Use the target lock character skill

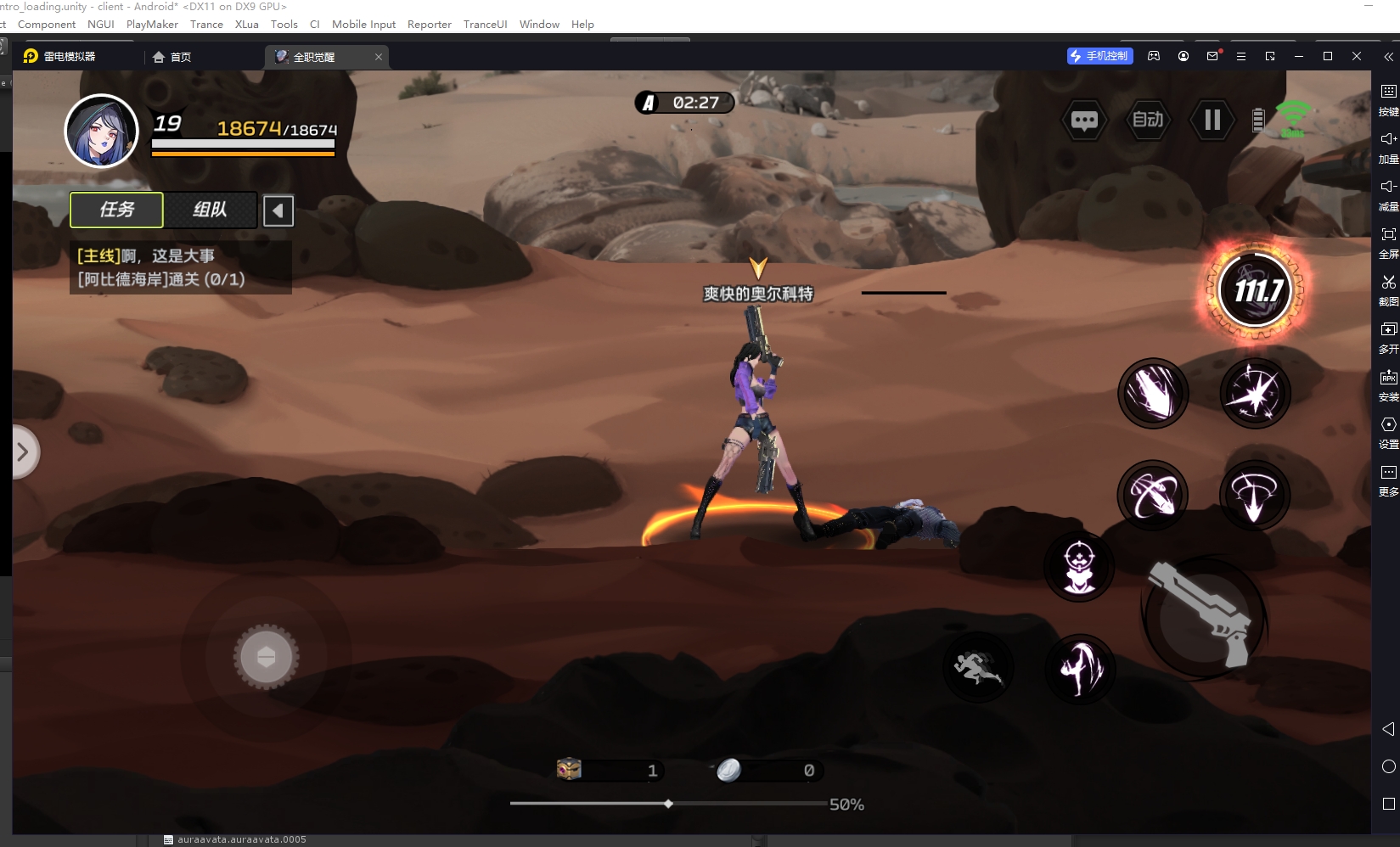pos(1079,566)
